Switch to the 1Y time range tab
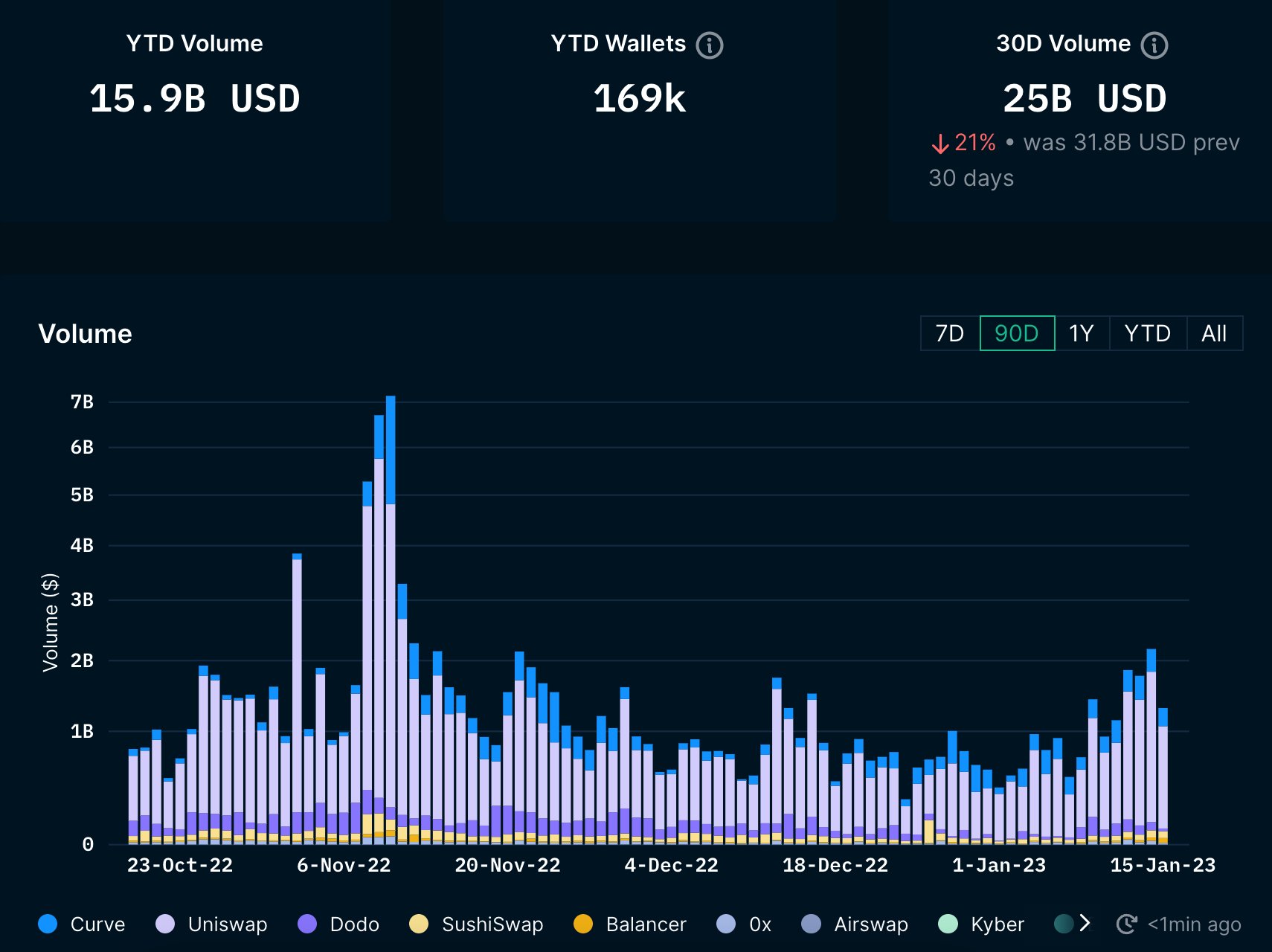The height and width of the screenshot is (952, 1272). point(1082,333)
